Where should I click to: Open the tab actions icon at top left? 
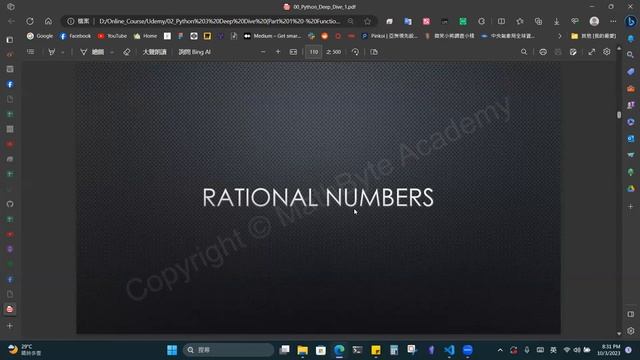11,7
